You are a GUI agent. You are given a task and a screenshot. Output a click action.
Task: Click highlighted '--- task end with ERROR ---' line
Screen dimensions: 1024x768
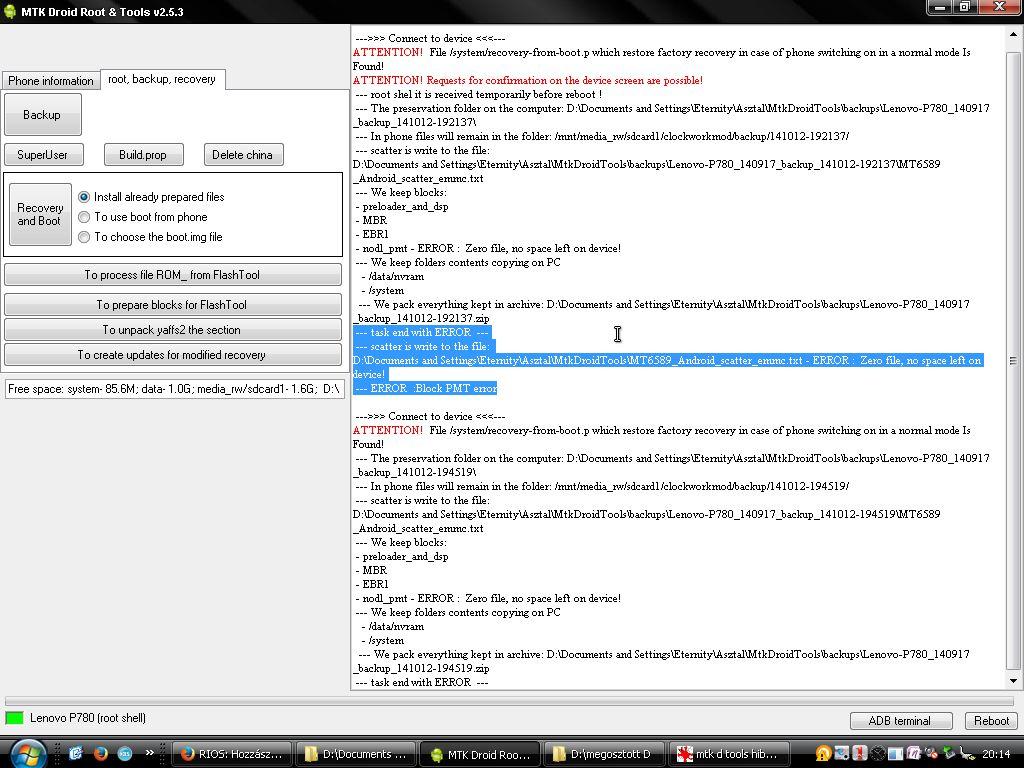421,332
